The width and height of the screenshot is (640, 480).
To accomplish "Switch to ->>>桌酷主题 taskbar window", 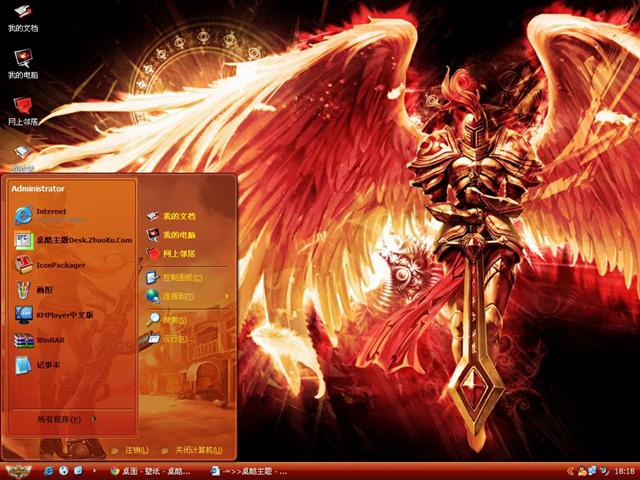I will [249, 471].
